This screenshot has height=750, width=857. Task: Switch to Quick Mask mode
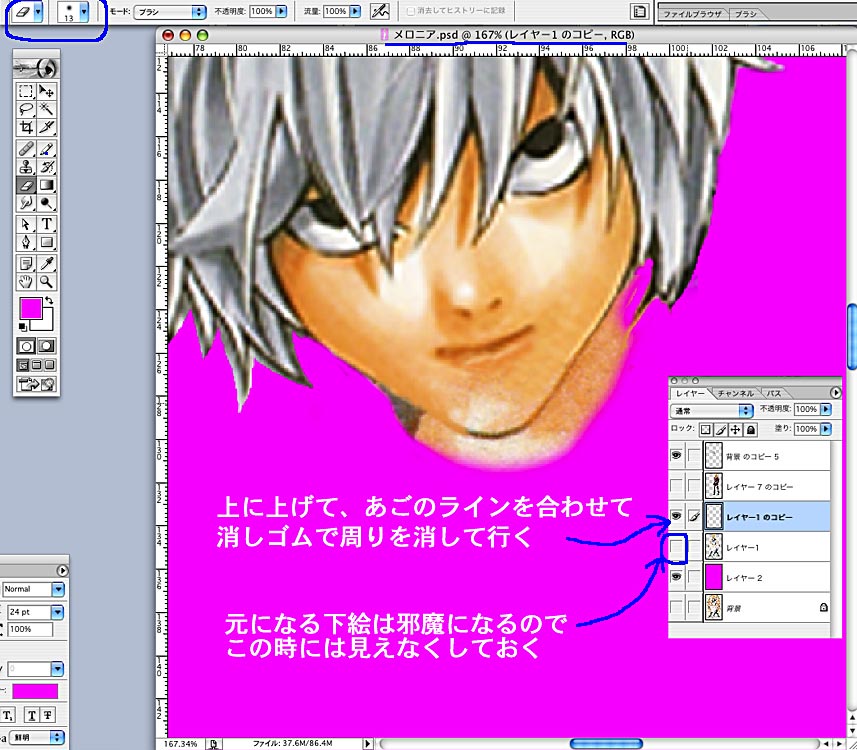46,346
